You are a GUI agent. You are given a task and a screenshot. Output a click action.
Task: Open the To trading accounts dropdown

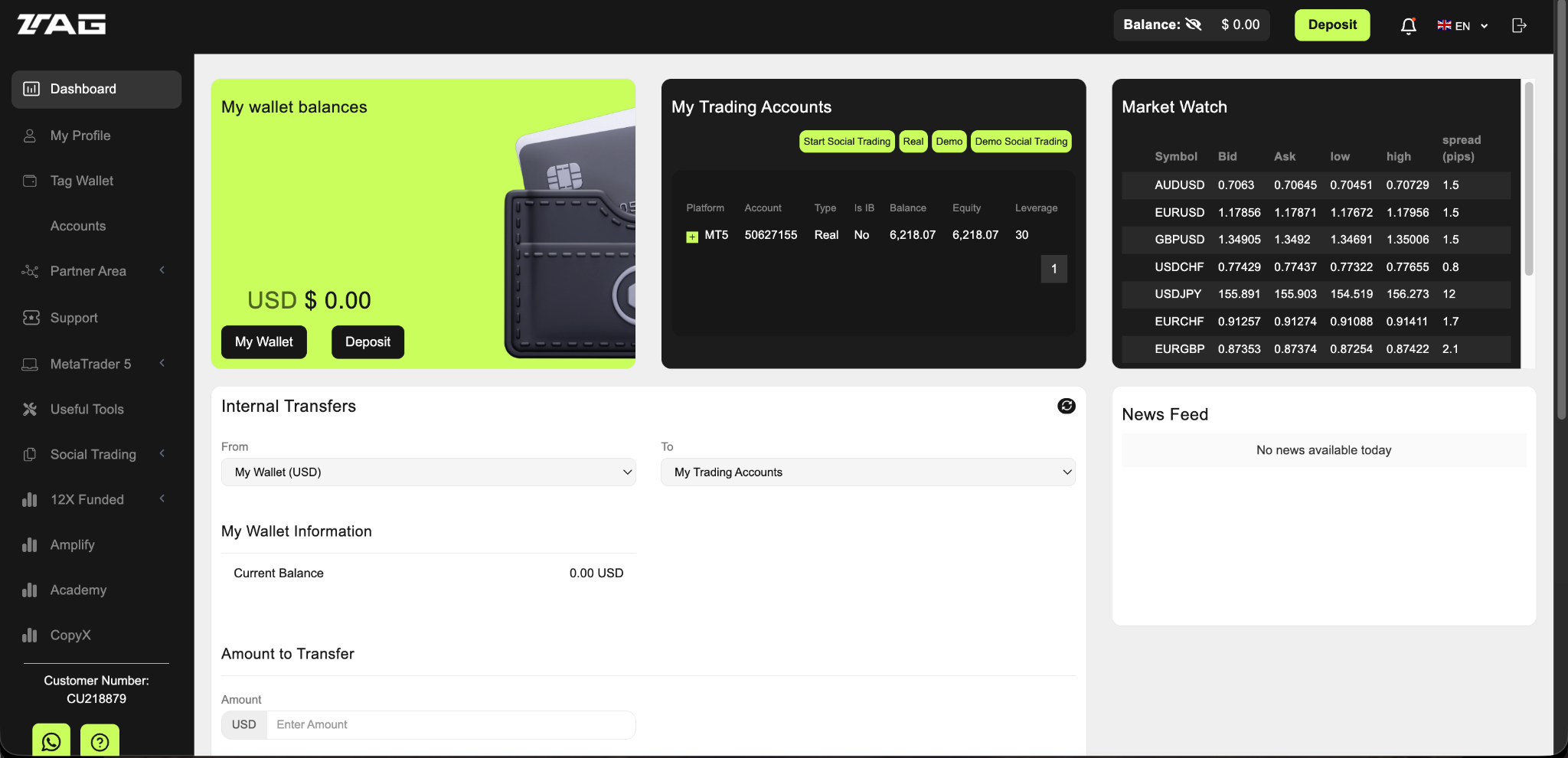tap(867, 472)
